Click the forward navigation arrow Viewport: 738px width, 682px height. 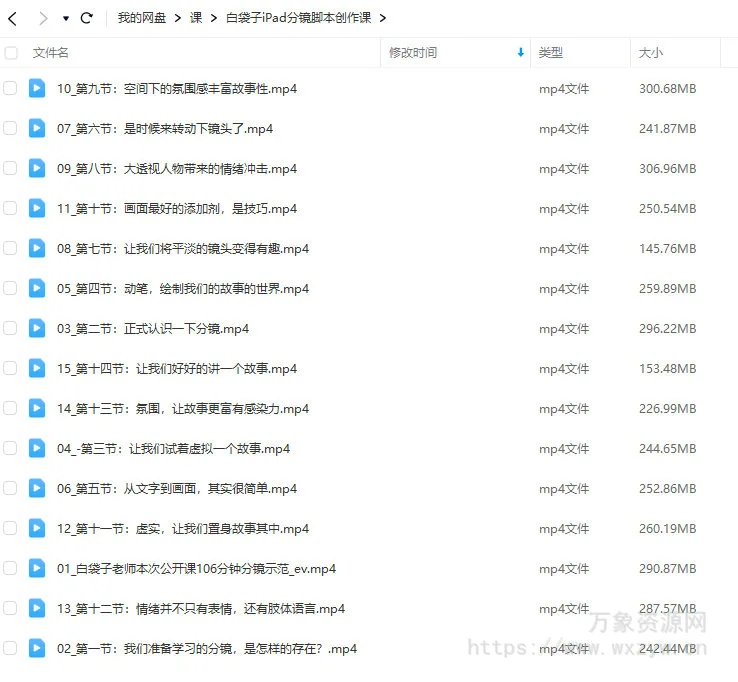42,18
